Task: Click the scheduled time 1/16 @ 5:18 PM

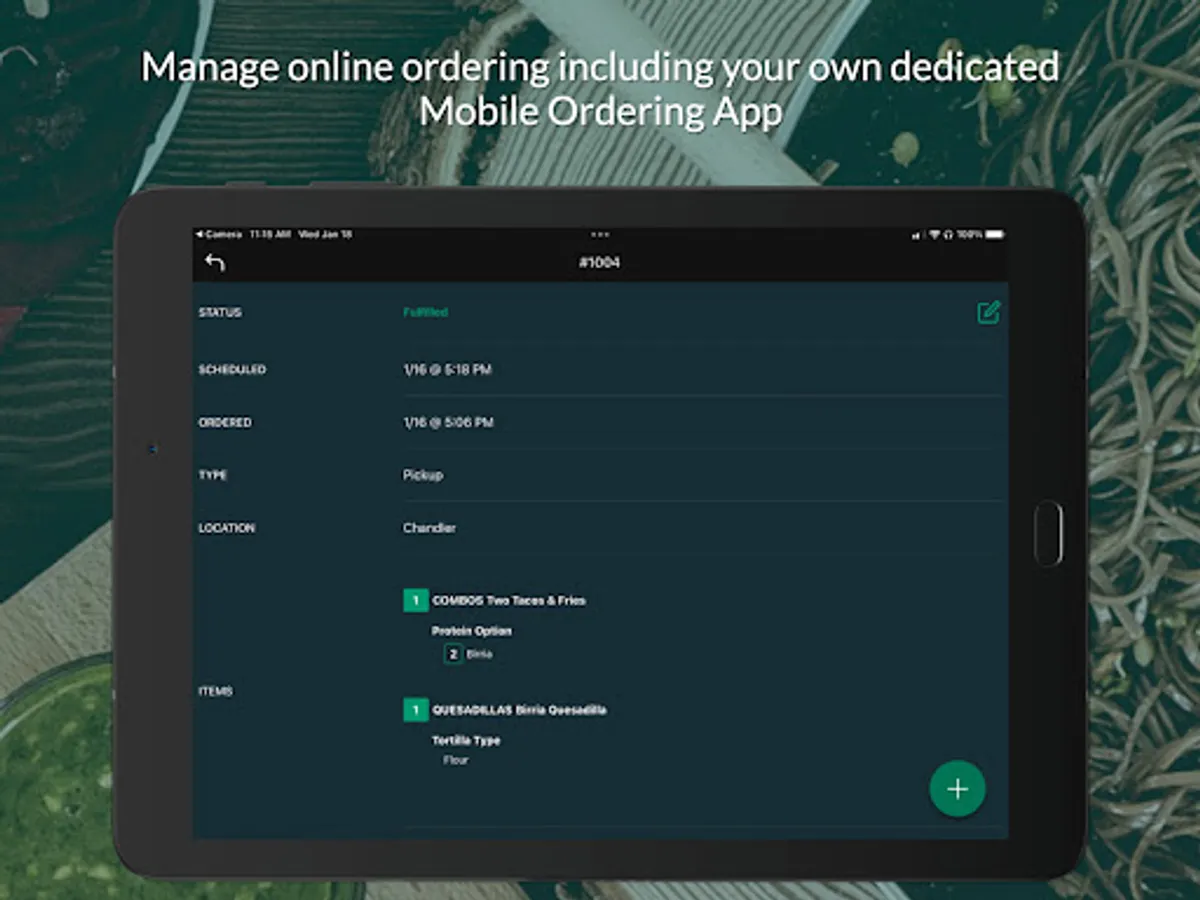Action: (x=447, y=370)
